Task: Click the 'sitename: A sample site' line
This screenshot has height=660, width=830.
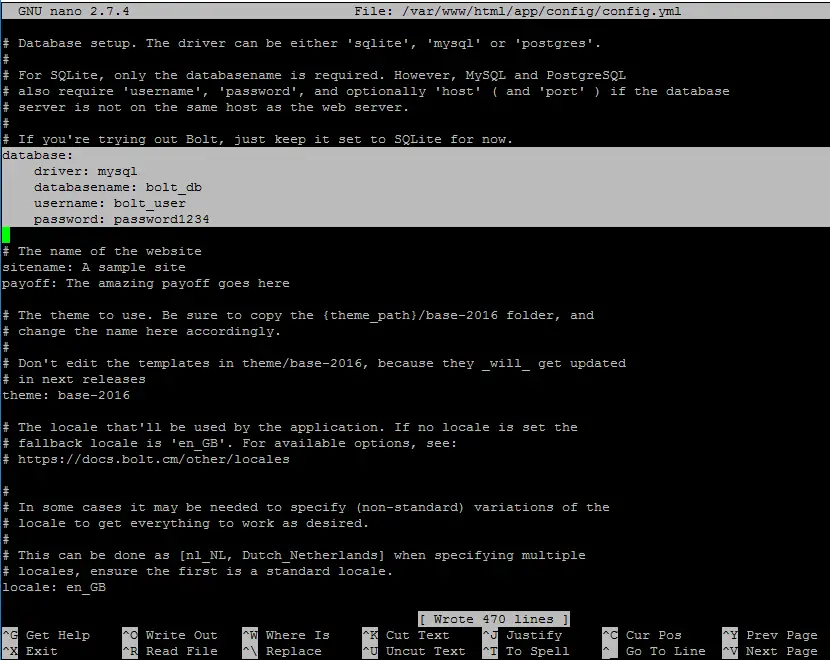Action: click(94, 267)
